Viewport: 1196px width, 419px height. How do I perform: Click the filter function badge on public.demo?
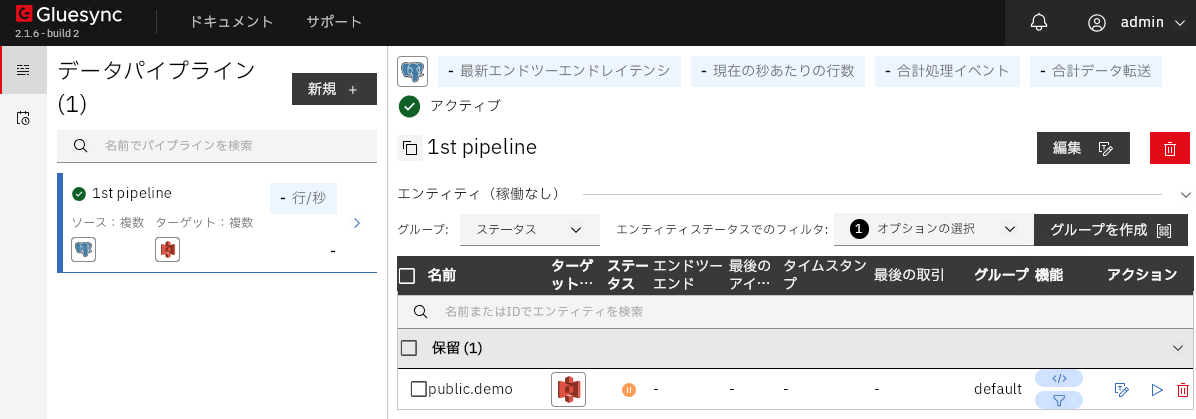tap(1059, 400)
